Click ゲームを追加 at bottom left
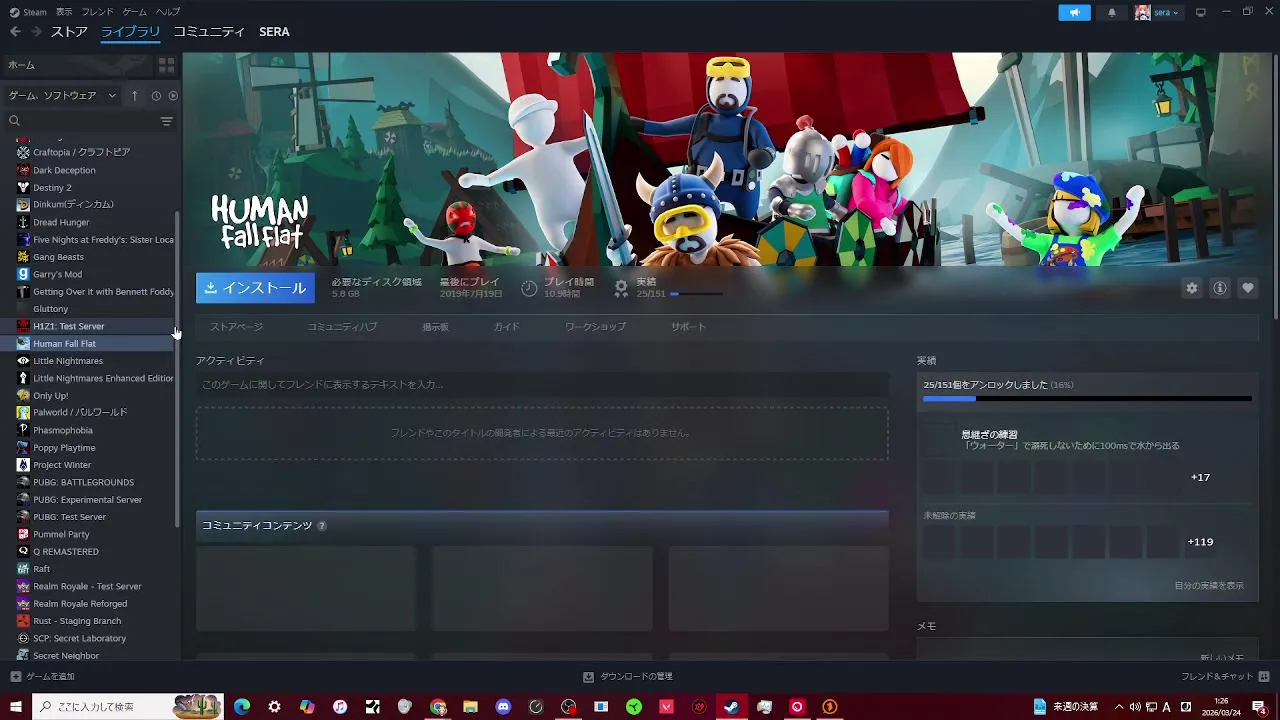The height and width of the screenshot is (720, 1280). click(x=41, y=677)
